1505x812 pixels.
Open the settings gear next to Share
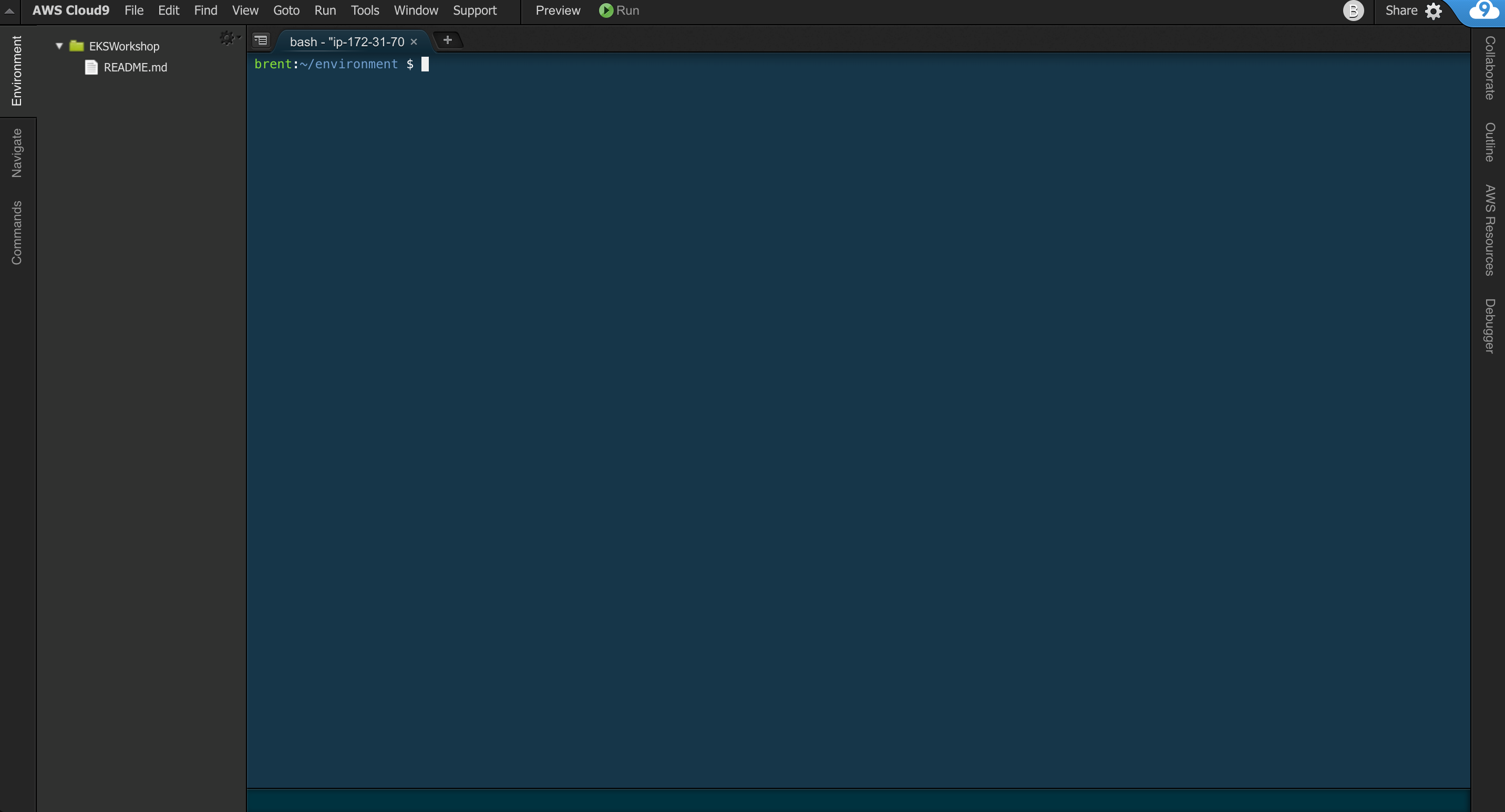tap(1434, 10)
